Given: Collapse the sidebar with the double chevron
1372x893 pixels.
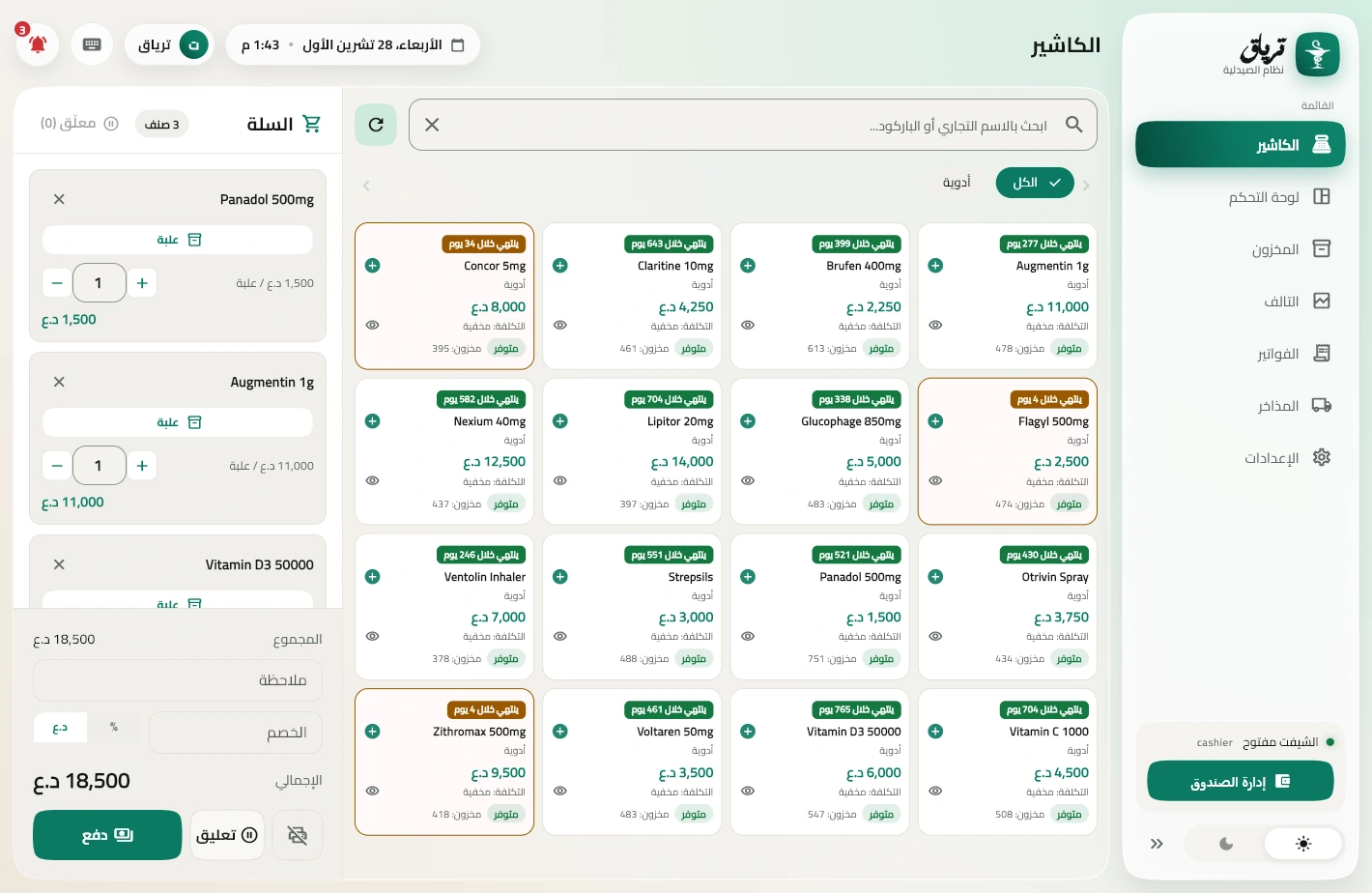Looking at the screenshot, I should 1157,844.
